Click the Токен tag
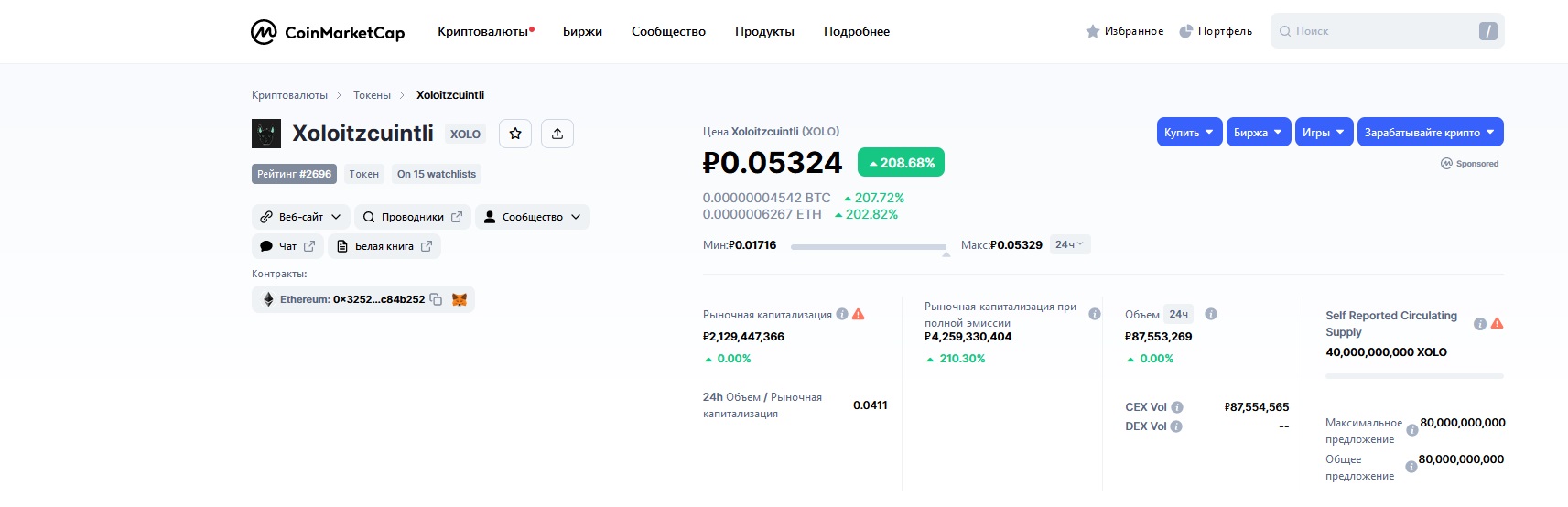This screenshot has width=1568, height=507. click(x=363, y=174)
